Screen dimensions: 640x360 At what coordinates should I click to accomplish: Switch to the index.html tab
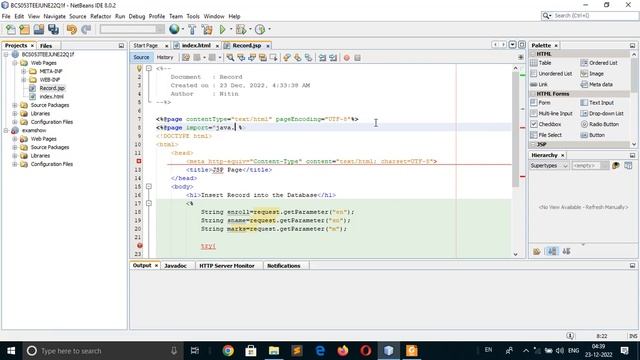click(196, 45)
